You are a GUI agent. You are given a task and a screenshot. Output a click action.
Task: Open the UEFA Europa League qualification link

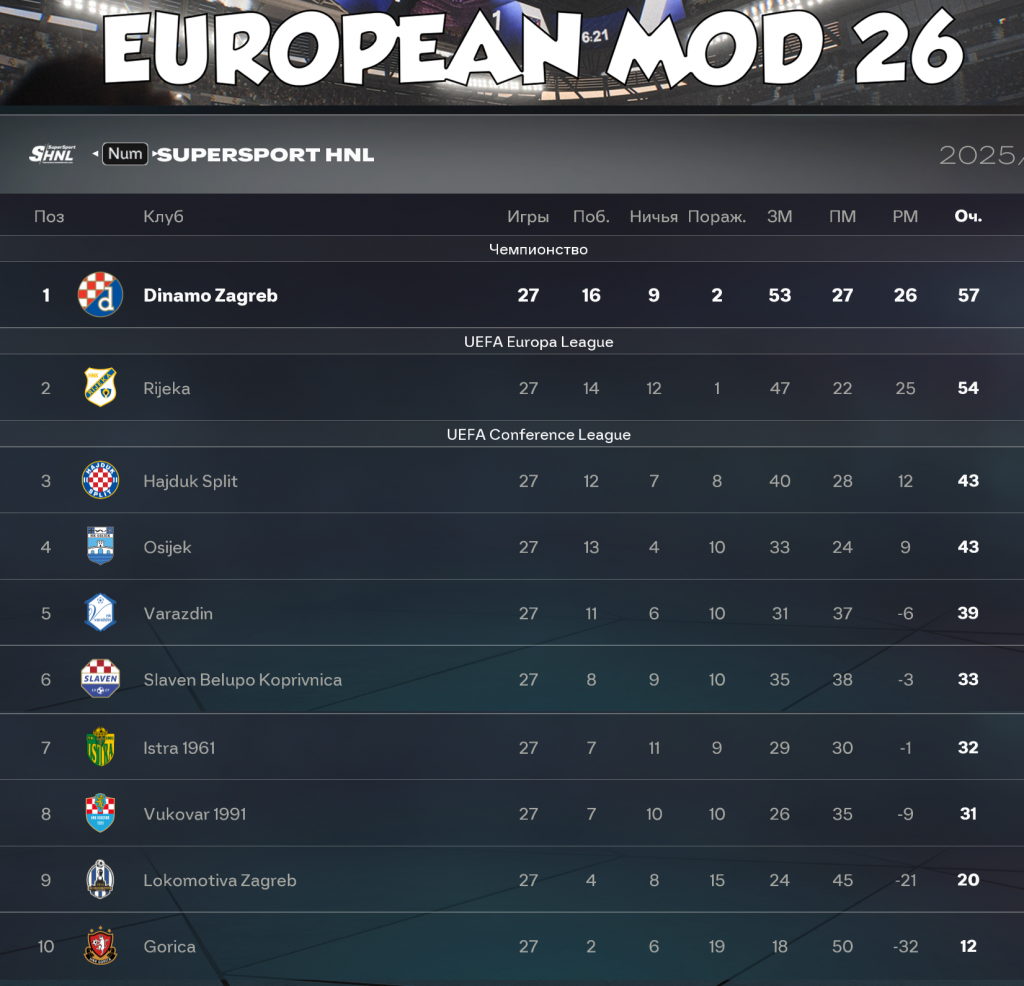coord(539,341)
